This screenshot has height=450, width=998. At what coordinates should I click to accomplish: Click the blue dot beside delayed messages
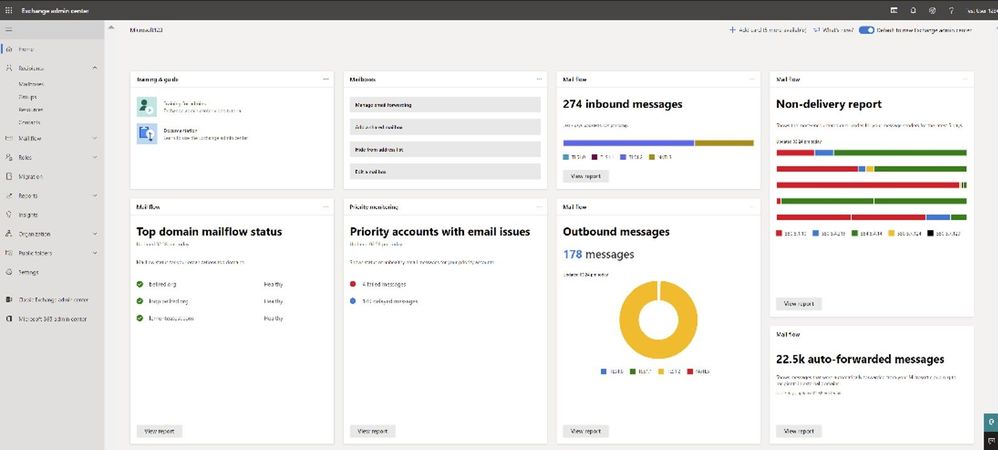[x=353, y=301]
